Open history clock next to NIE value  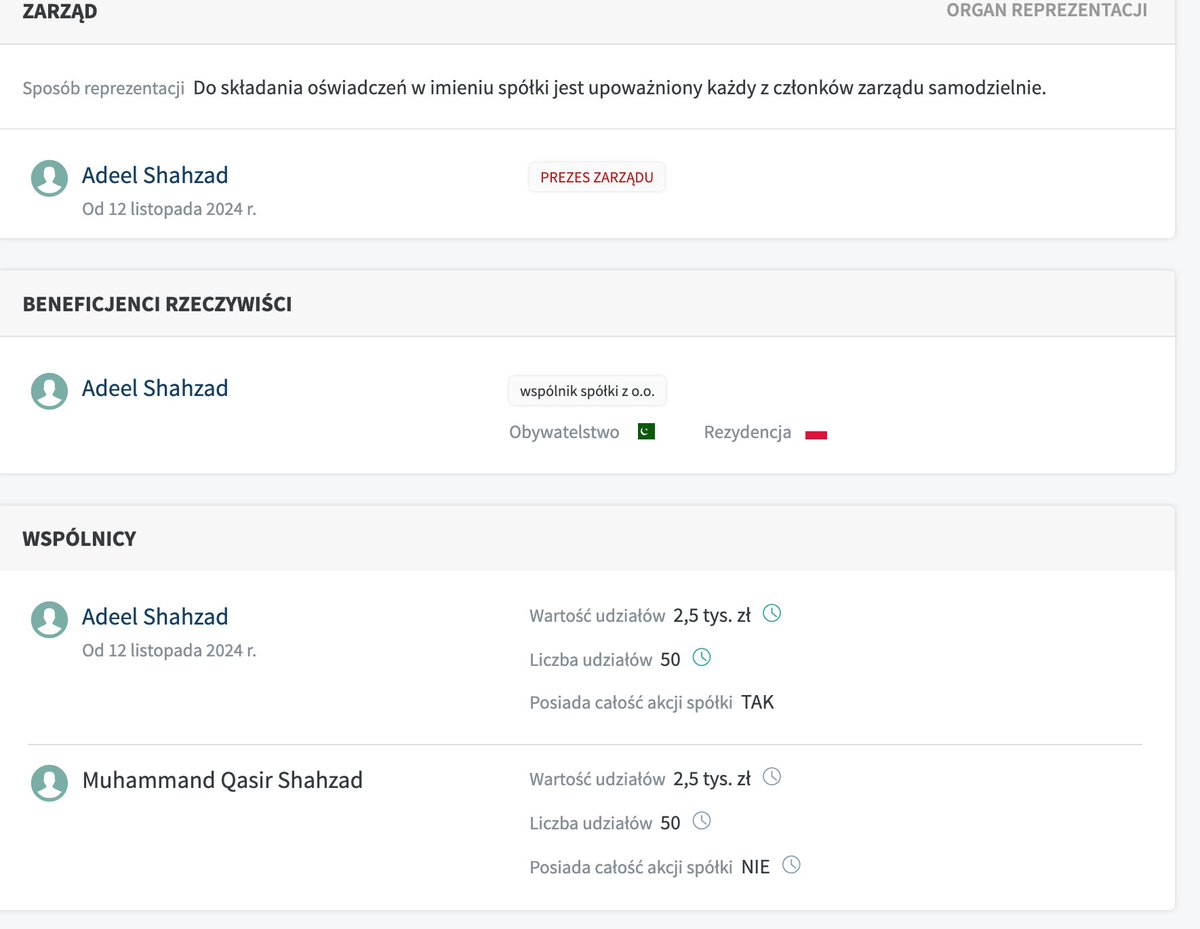791,865
